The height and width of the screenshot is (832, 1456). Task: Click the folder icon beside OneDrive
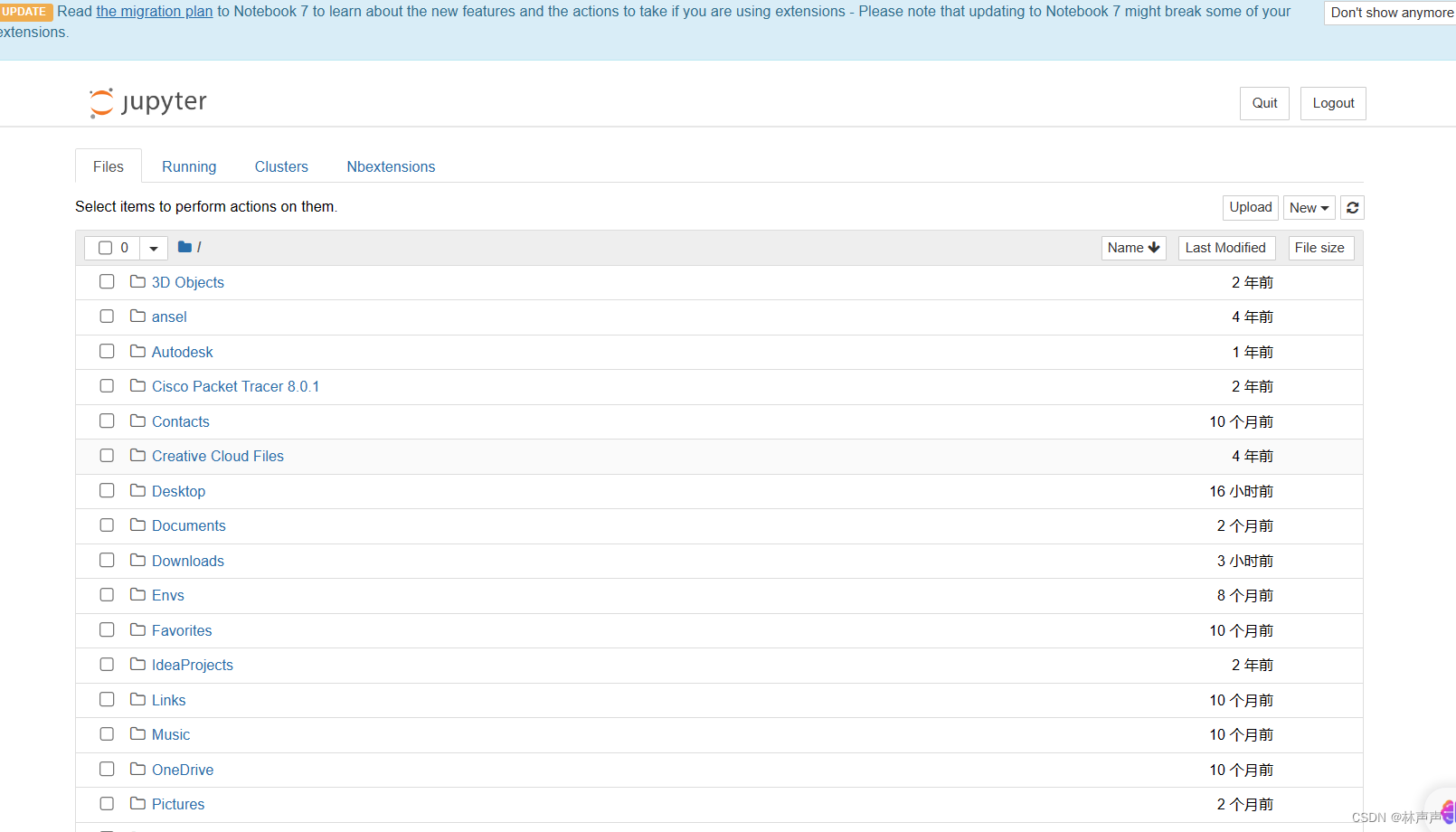(137, 769)
